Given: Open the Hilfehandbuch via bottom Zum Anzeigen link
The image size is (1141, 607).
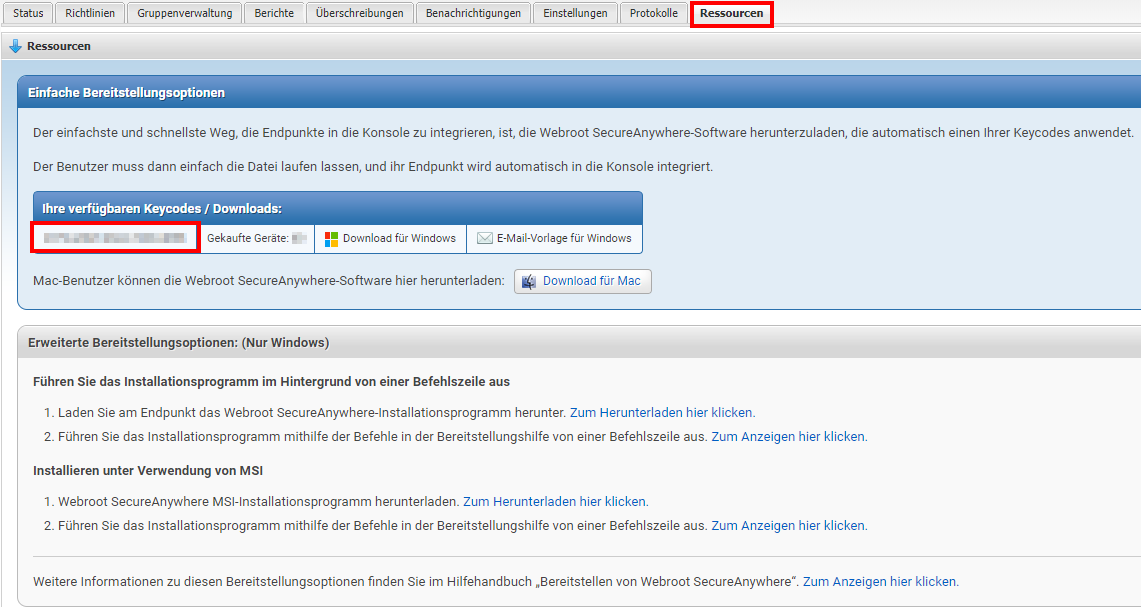Looking at the screenshot, I should [x=880, y=581].
